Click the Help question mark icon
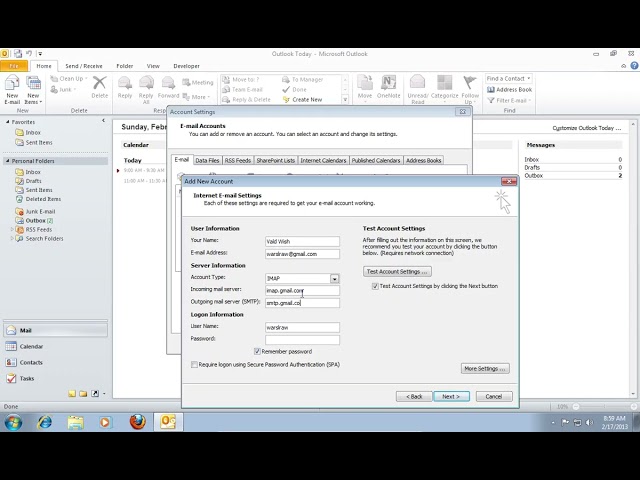Viewport: 640px width, 480px height. pyautogui.click(x=634, y=66)
